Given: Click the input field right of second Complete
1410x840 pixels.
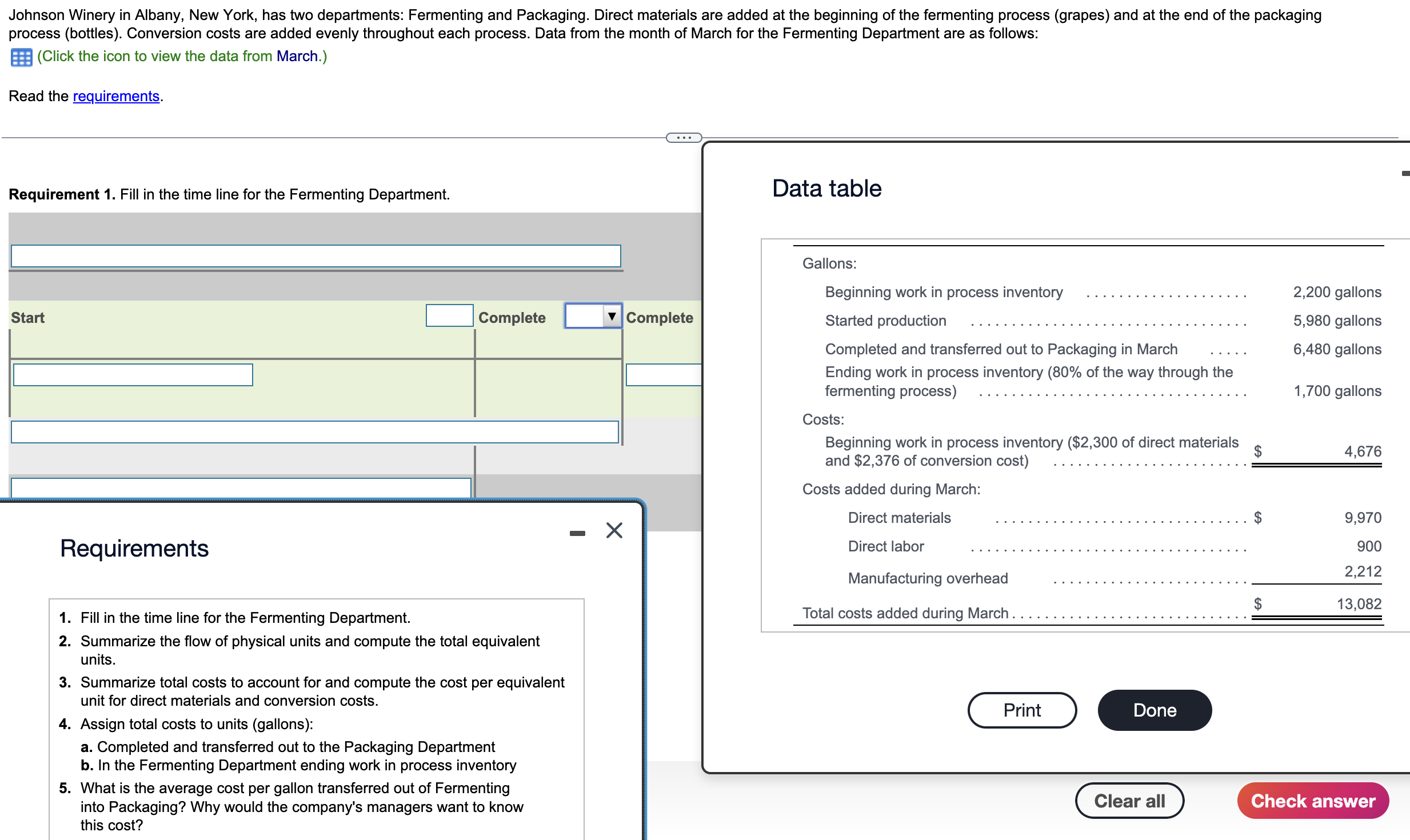Looking at the screenshot, I should coord(663,375).
